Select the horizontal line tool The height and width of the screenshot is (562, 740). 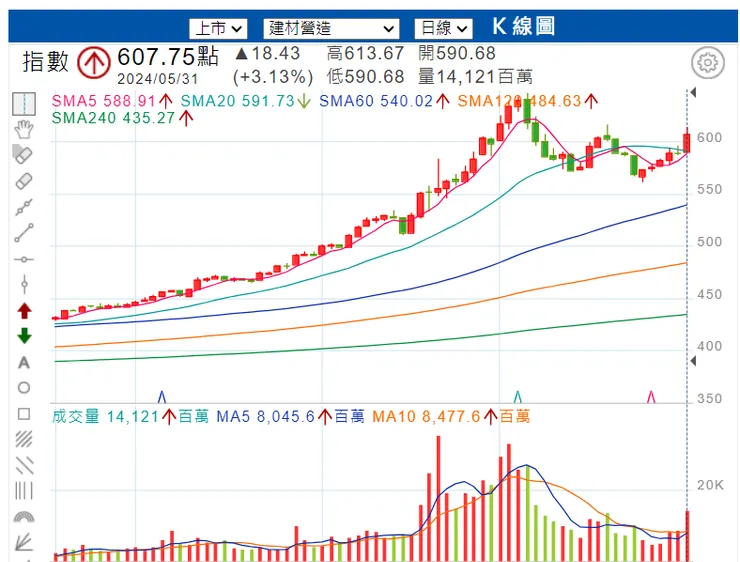coord(24,259)
